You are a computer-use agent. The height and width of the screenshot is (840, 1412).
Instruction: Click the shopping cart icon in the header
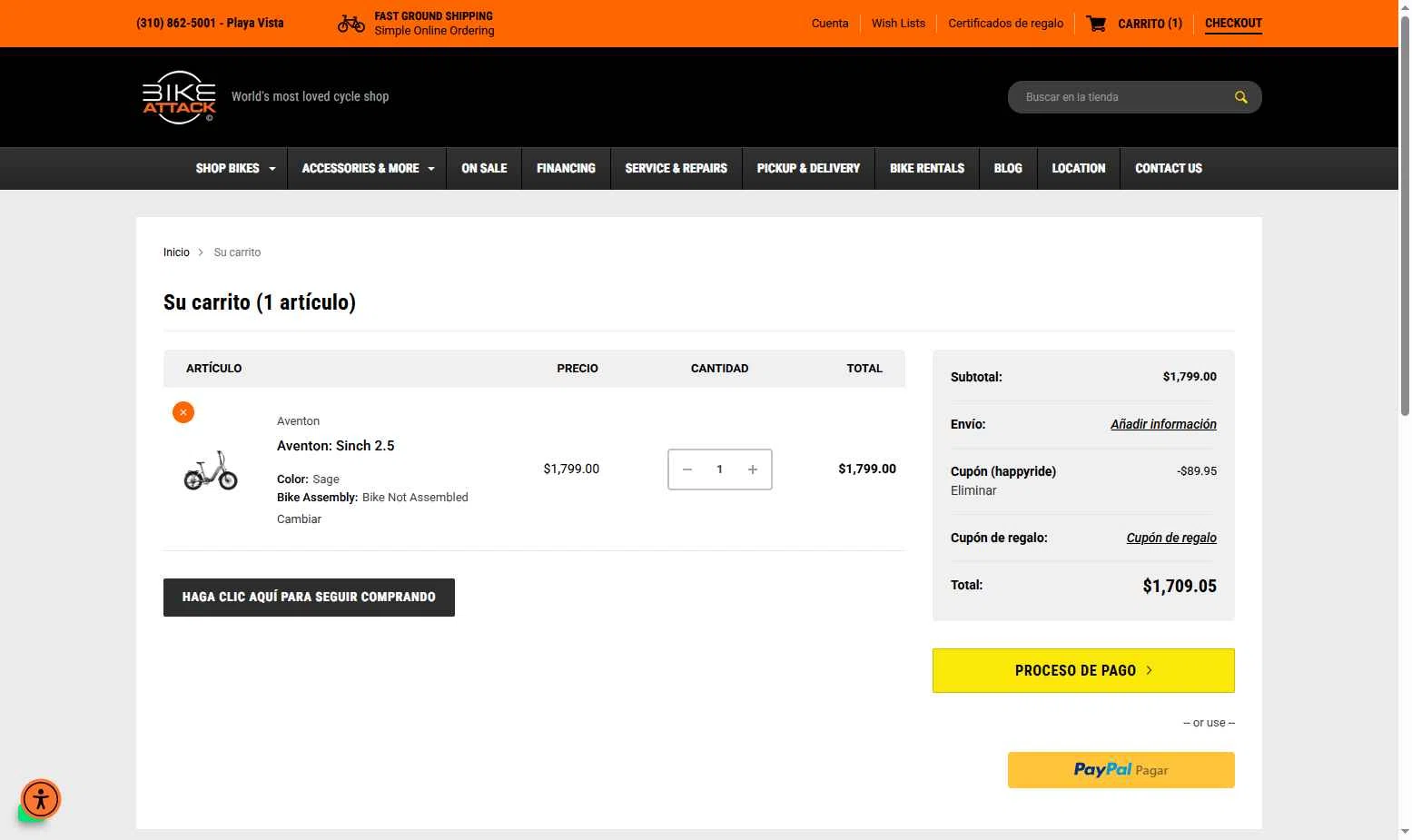[x=1096, y=24]
